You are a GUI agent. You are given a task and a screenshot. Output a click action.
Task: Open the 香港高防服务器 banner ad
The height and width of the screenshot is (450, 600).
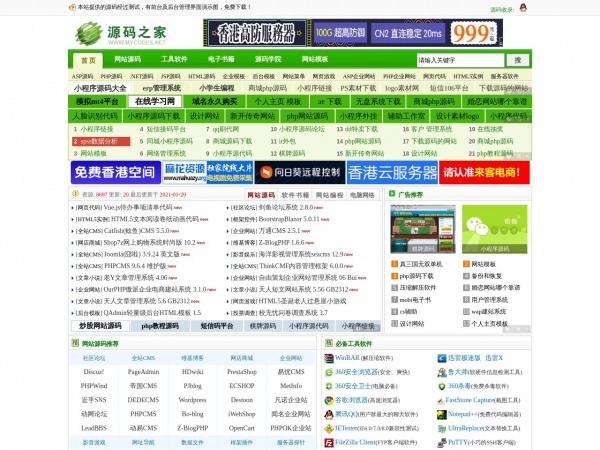coord(353,33)
